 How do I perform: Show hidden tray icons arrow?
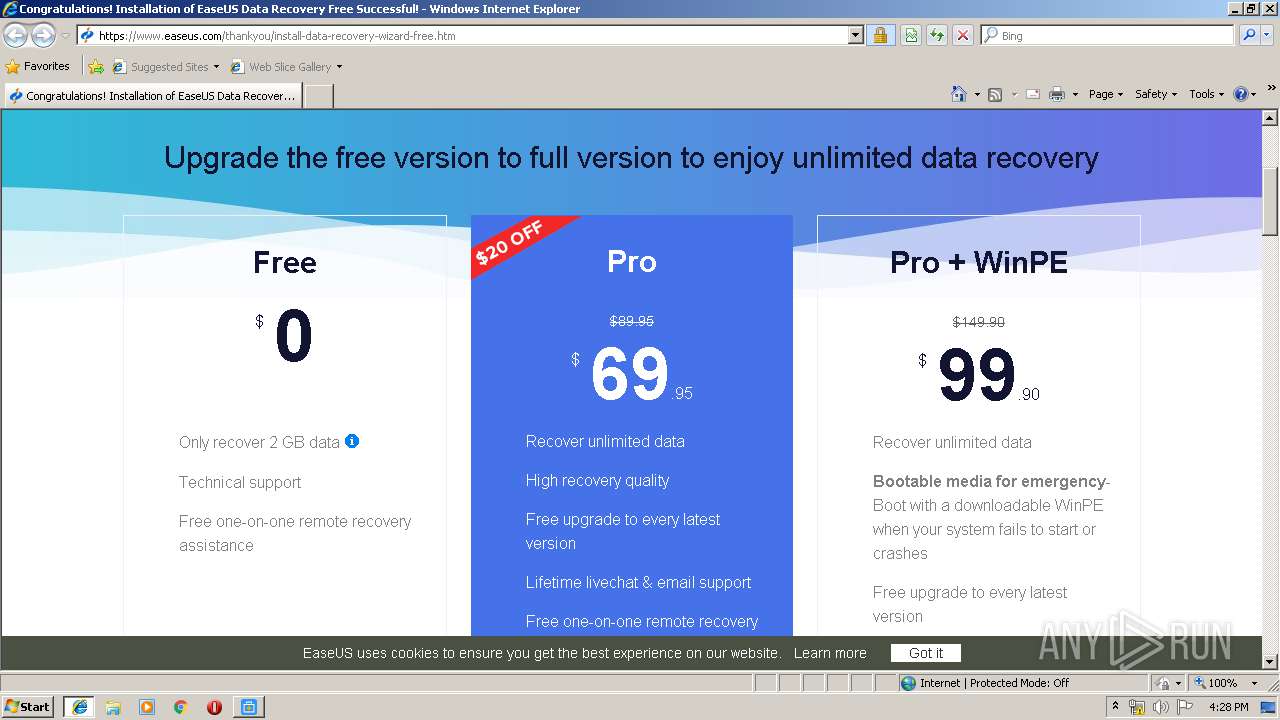[1115, 707]
